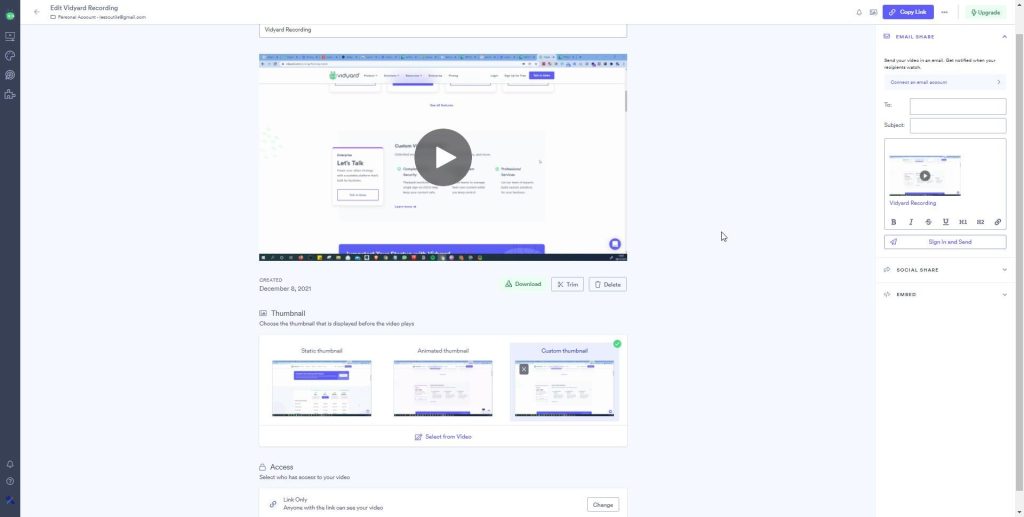Click Select from Video
The width and height of the screenshot is (1024, 517).
coord(443,437)
